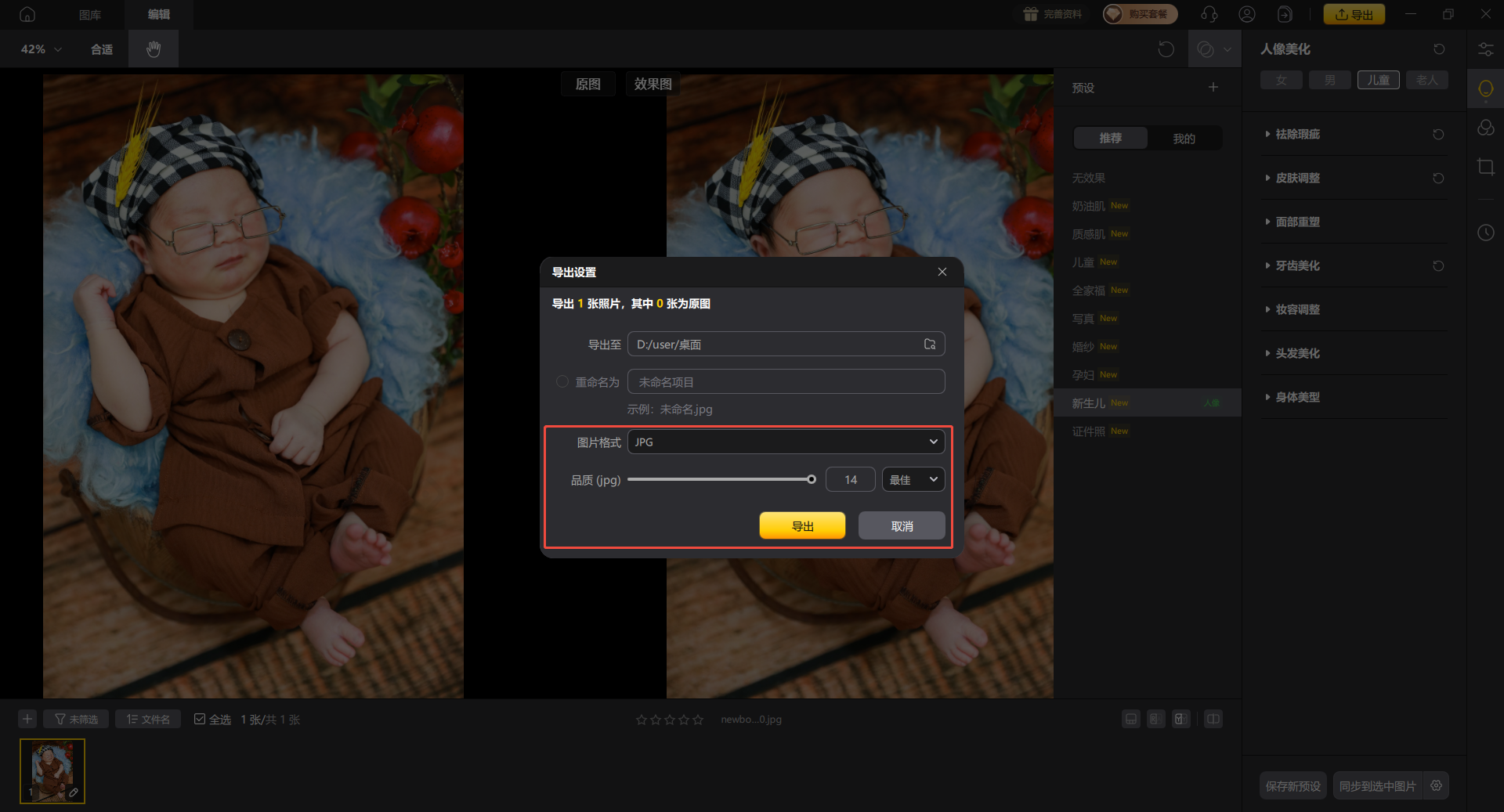The image size is (1504, 812).
Task: Open the 图片格式 JPG format dropdown
Action: tap(786, 442)
